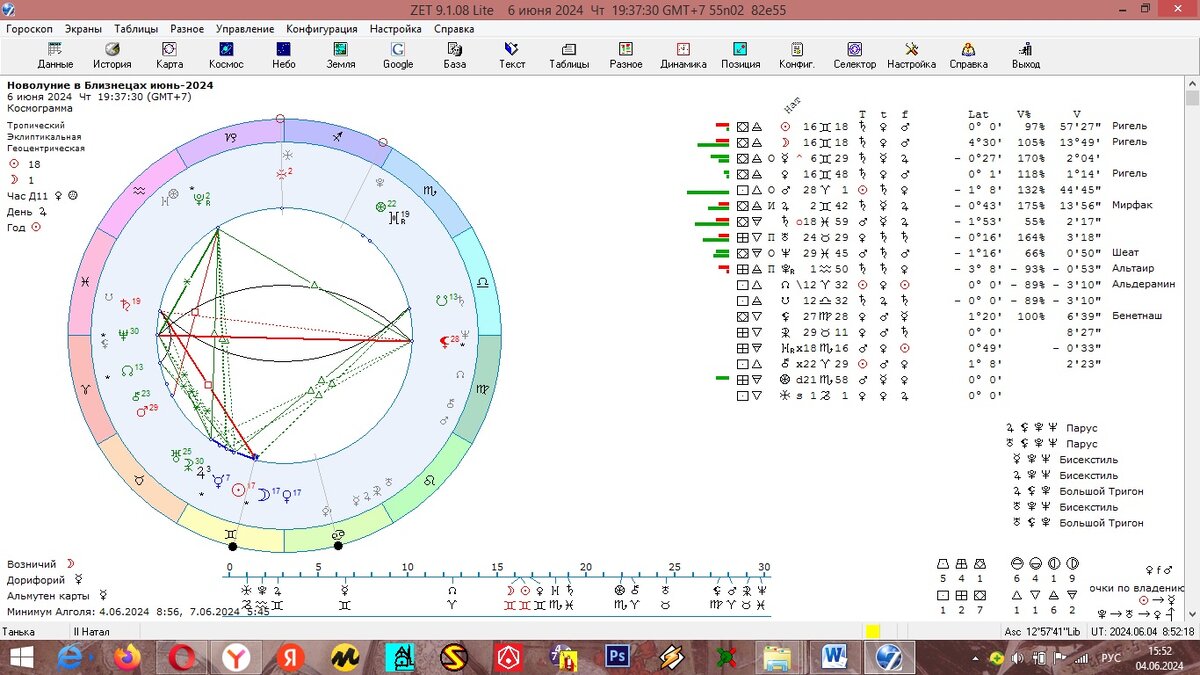Launch Opera browser from the taskbar
The width and height of the screenshot is (1200, 675).
tap(181, 658)
